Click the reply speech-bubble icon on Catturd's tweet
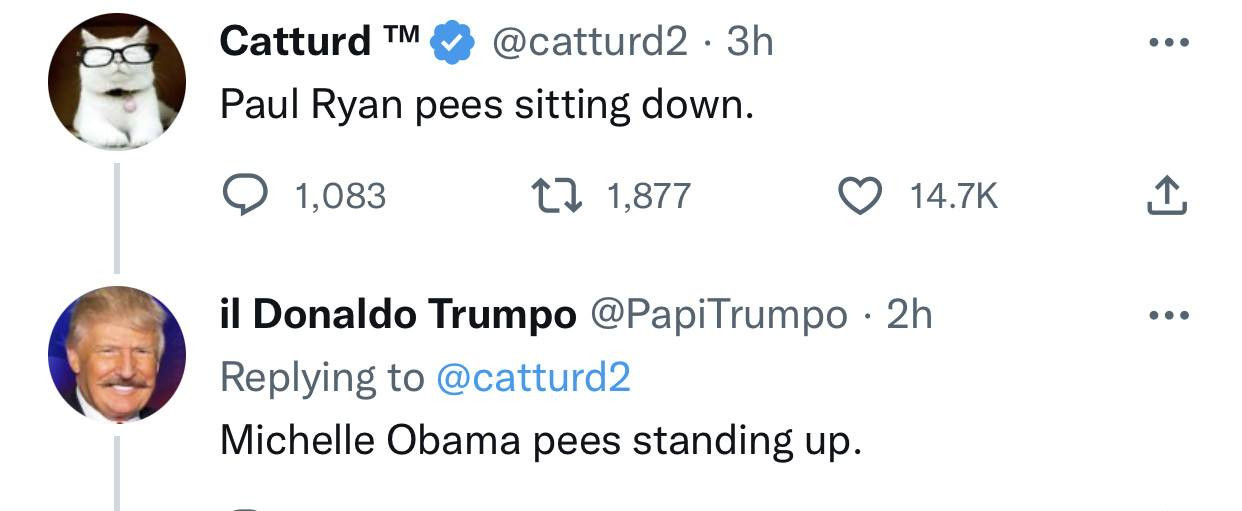The height and width of the screenshot is (511, 1242). tap(244, 195)
